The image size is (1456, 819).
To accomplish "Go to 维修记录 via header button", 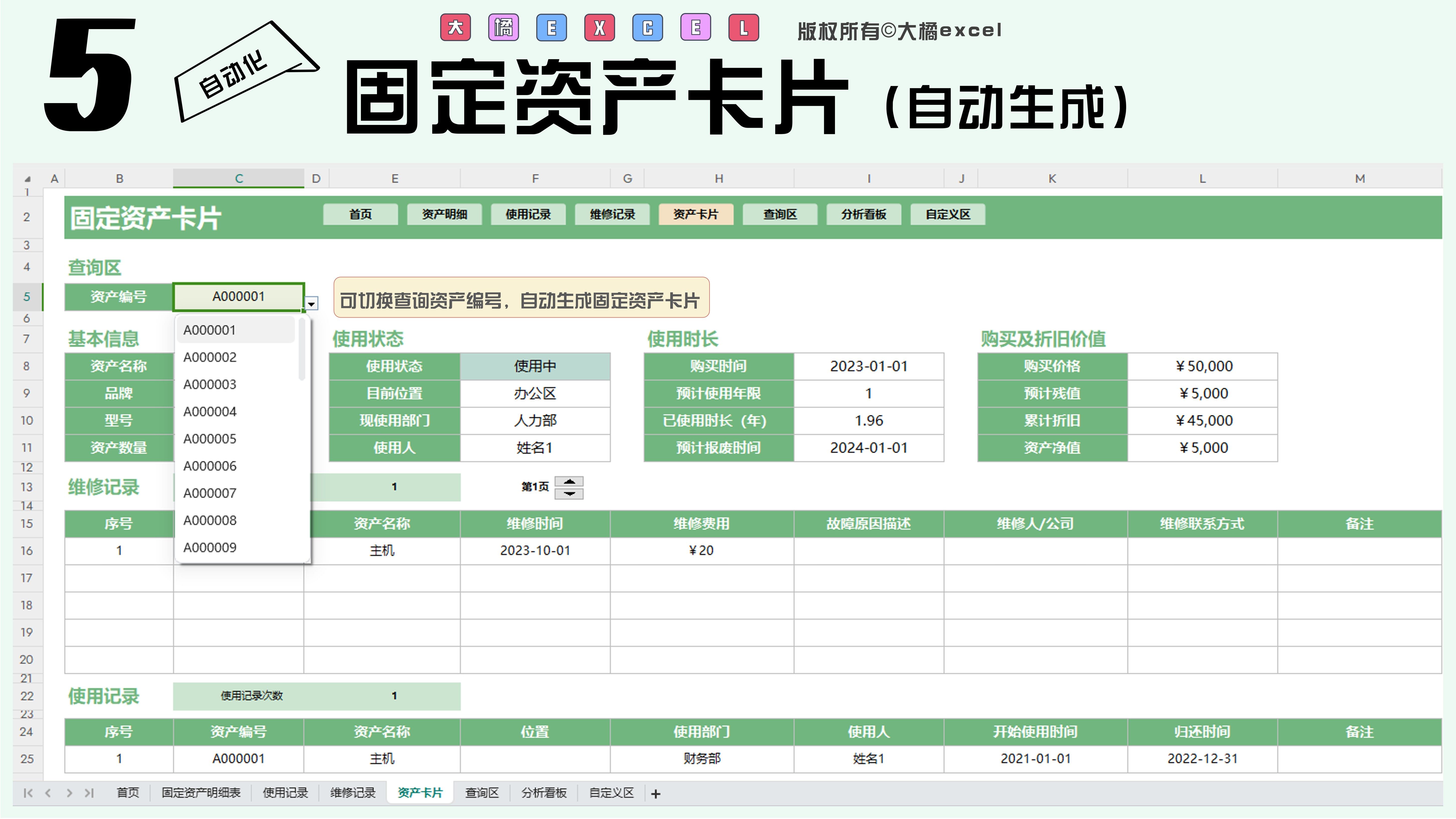I will [x=612, y=215].
